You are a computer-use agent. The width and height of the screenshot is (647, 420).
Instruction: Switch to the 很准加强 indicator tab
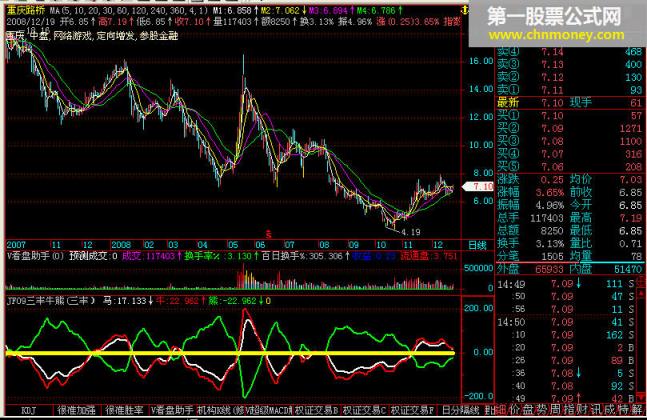(x=77, y=411)
